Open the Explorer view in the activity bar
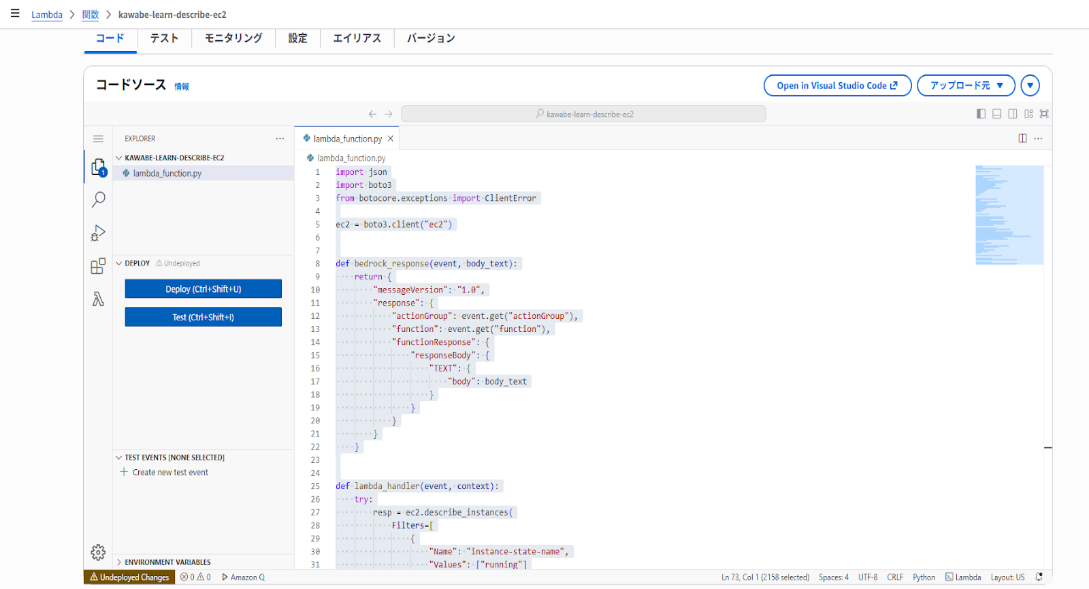 98,167
